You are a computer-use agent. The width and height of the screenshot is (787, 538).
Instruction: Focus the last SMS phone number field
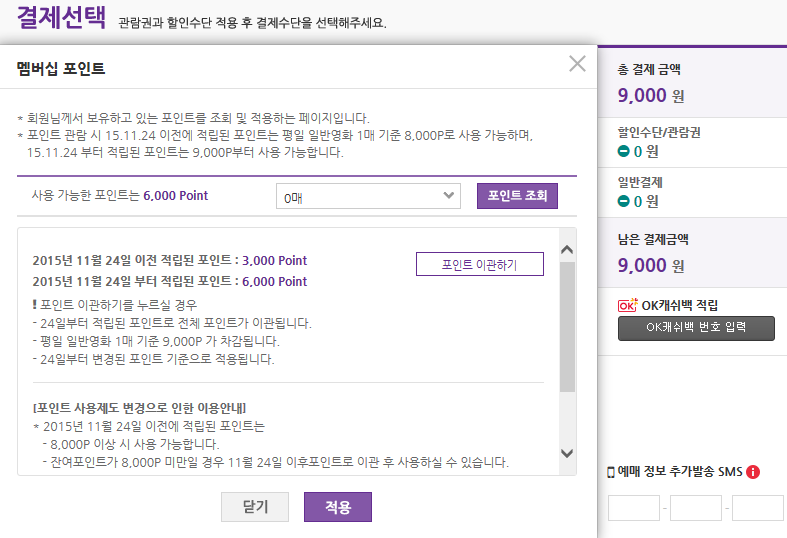[757, 508]
